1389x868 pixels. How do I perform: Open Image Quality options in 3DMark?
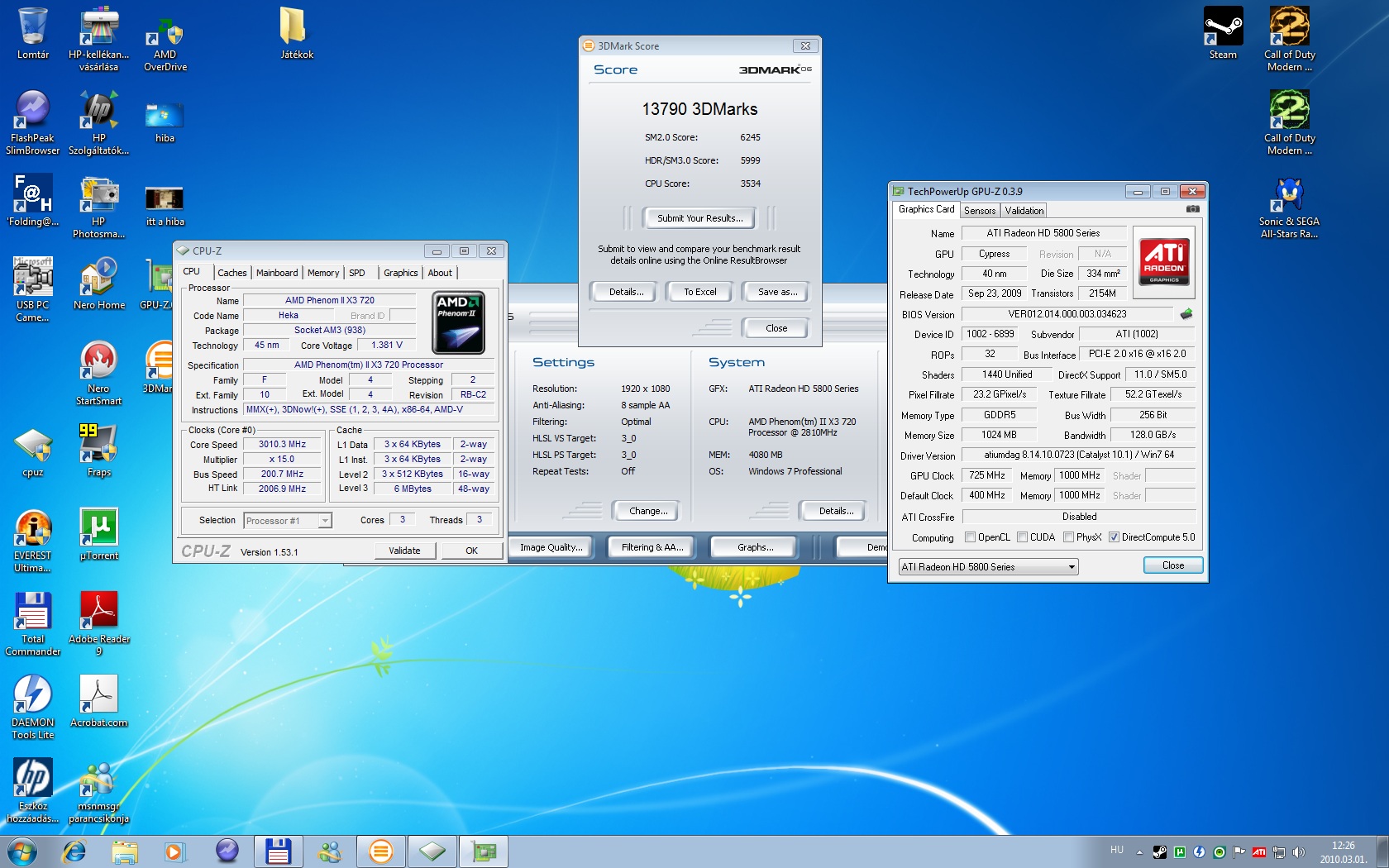(551, 547)
